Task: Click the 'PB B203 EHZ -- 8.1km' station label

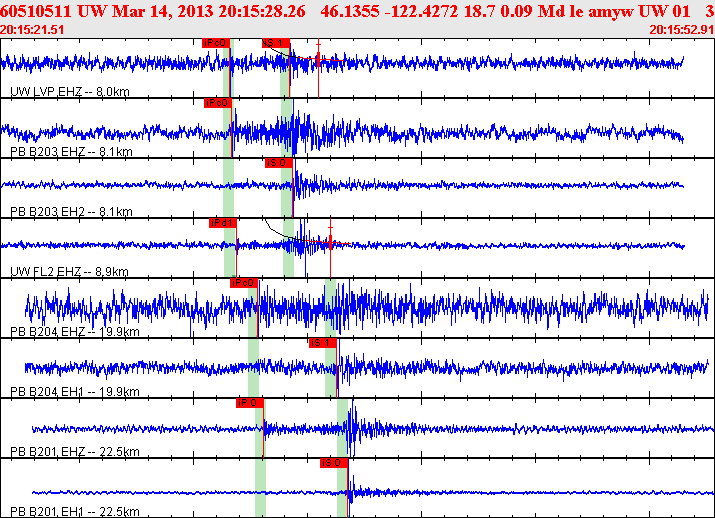Action: [x=72, y=151]
